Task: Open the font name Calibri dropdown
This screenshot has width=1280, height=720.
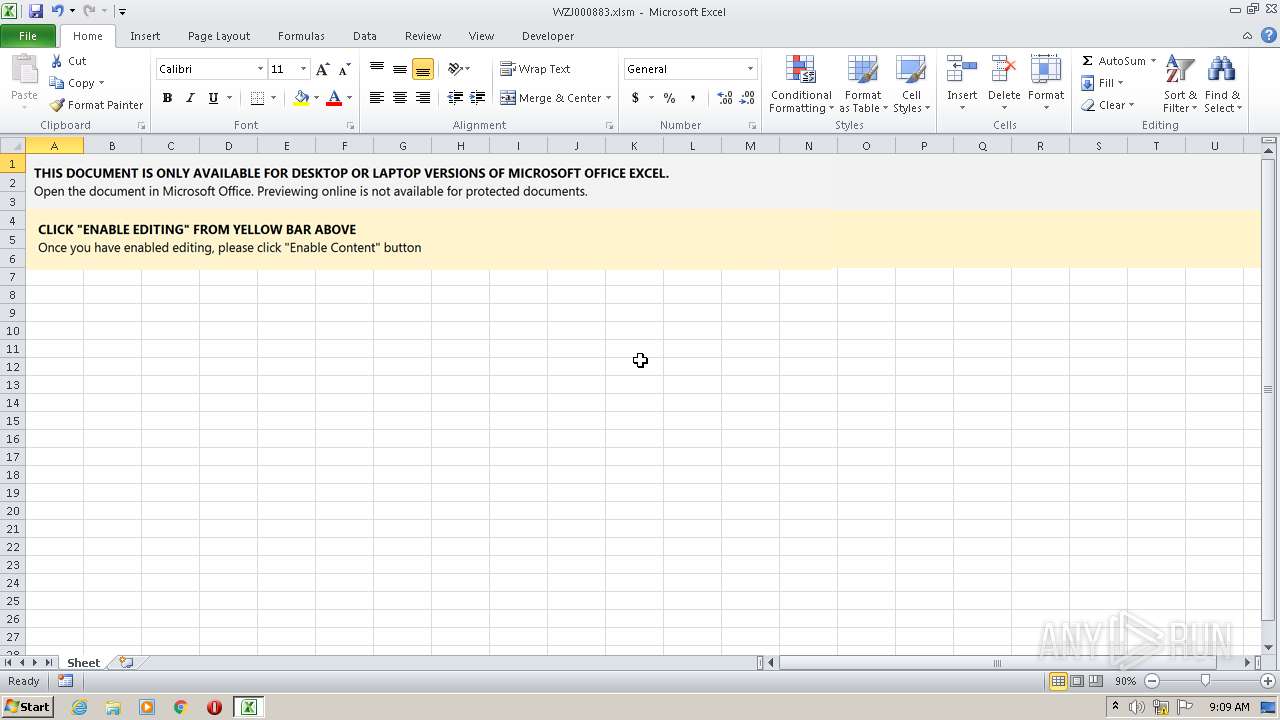Action: (x=260, y=69)
